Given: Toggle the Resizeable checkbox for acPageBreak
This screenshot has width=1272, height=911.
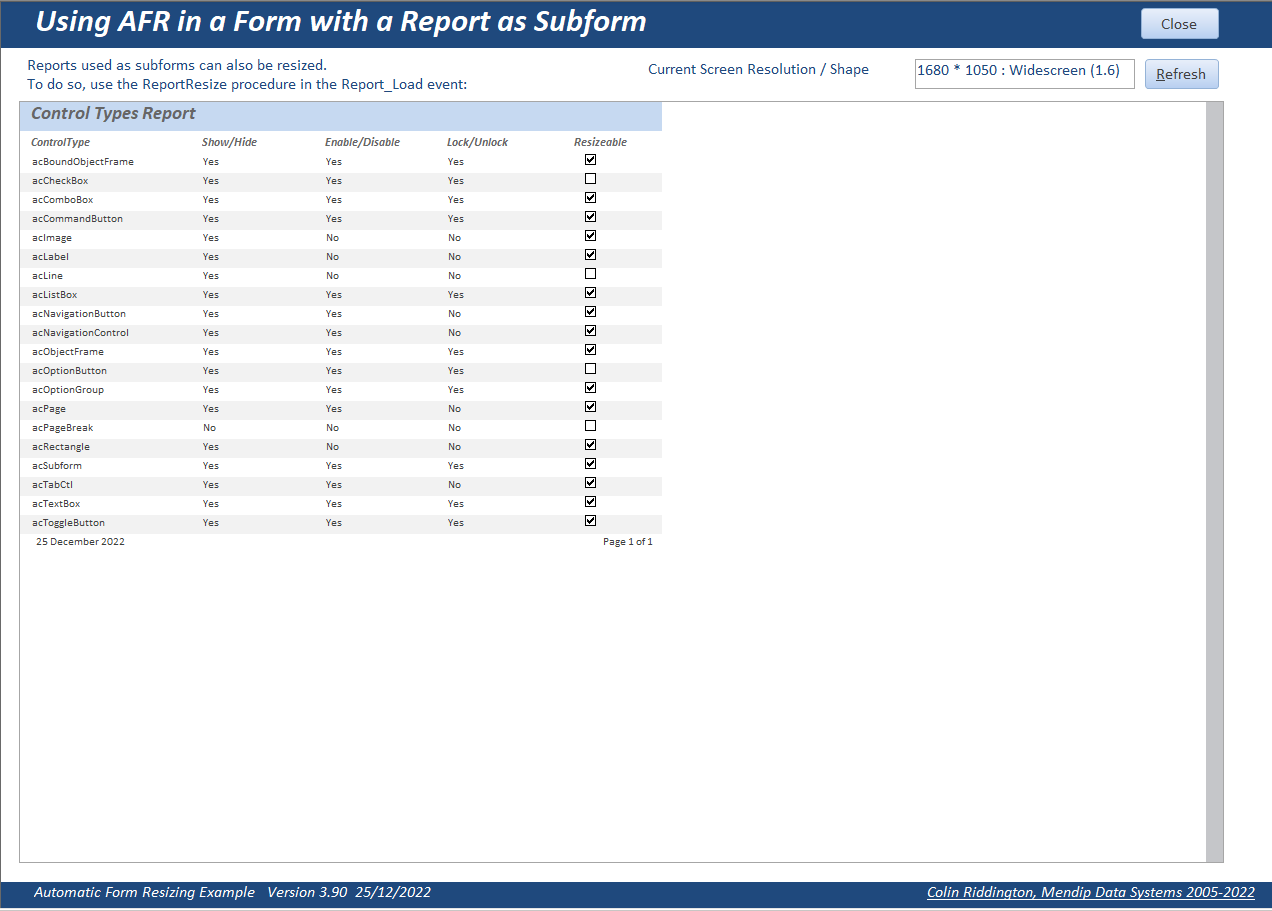Looking at the screenshot, I should click(x=590, y=425).
